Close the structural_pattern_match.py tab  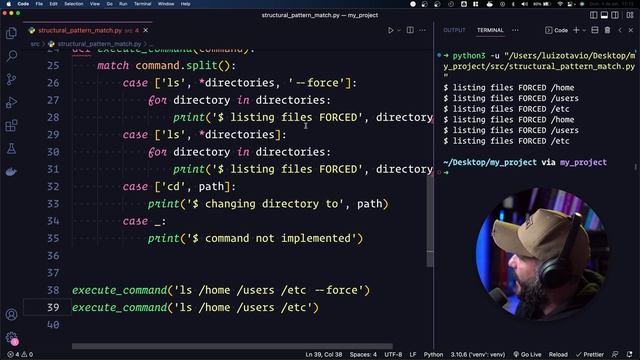click(x=146, y=30)
